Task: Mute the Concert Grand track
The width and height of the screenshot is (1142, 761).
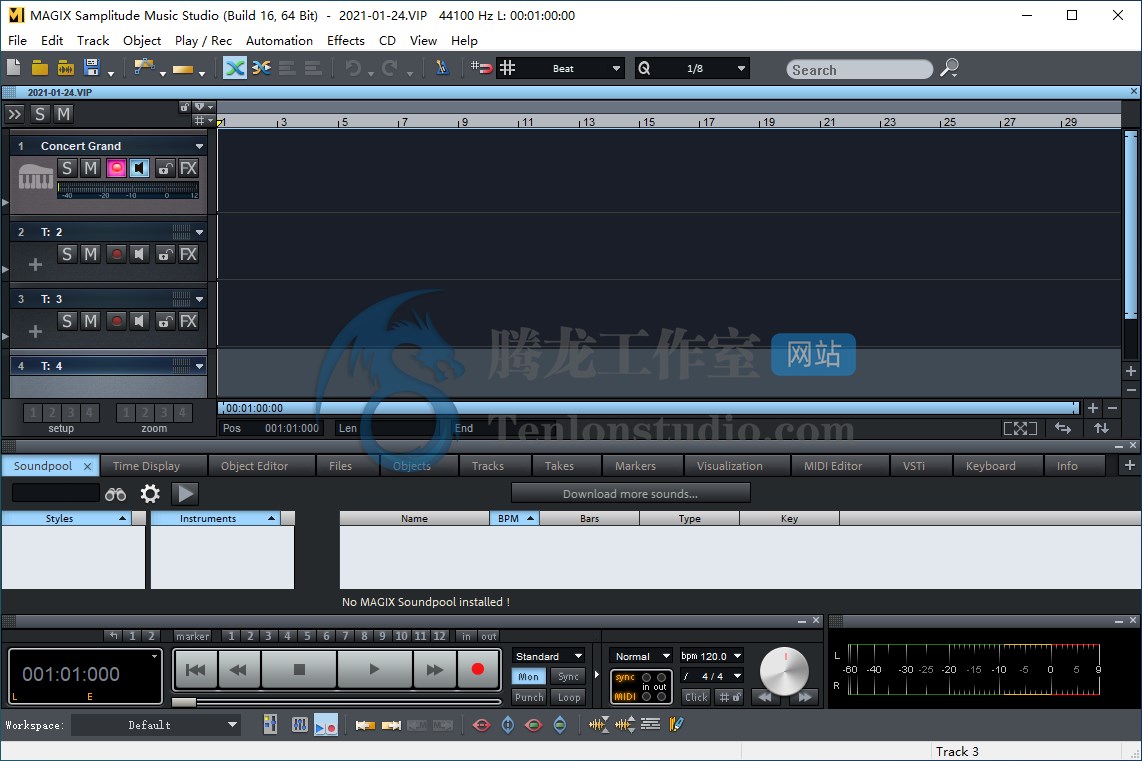Action: pos(90,169)
